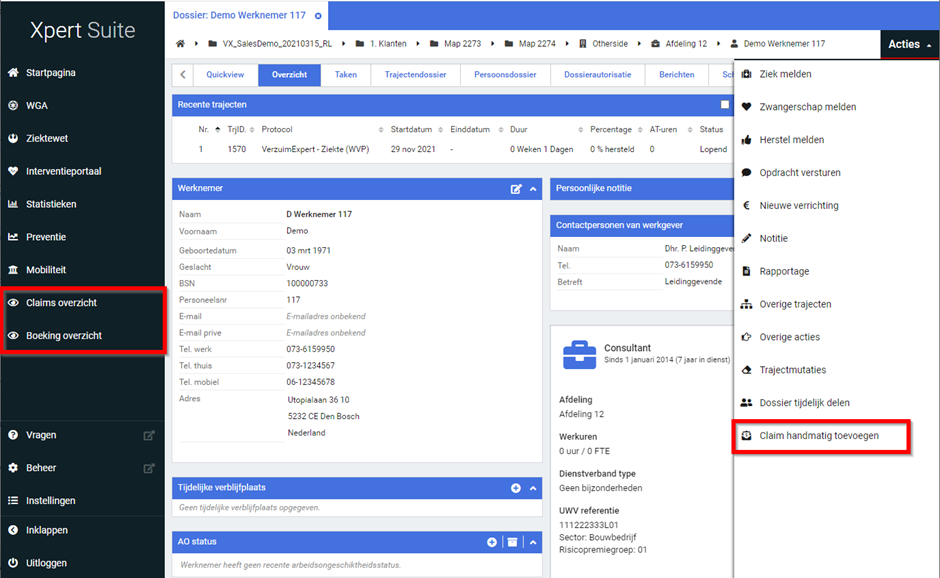The image size is (940, 578).
Task: Choose Ziek melden in the Acties menu
Action: coord(785,74)
